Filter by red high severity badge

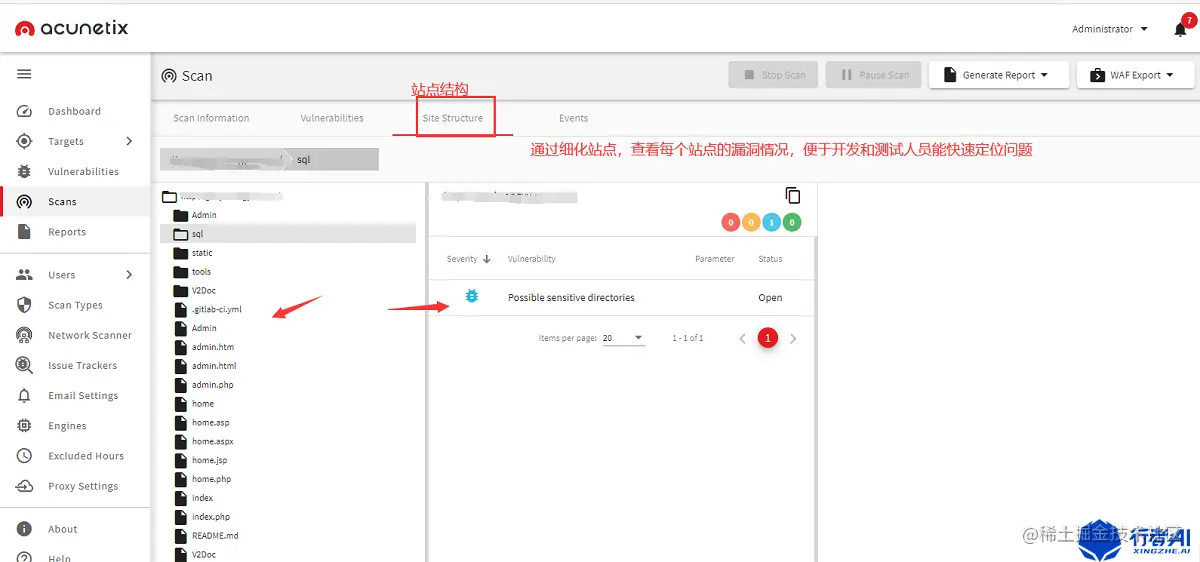point(731,222)
